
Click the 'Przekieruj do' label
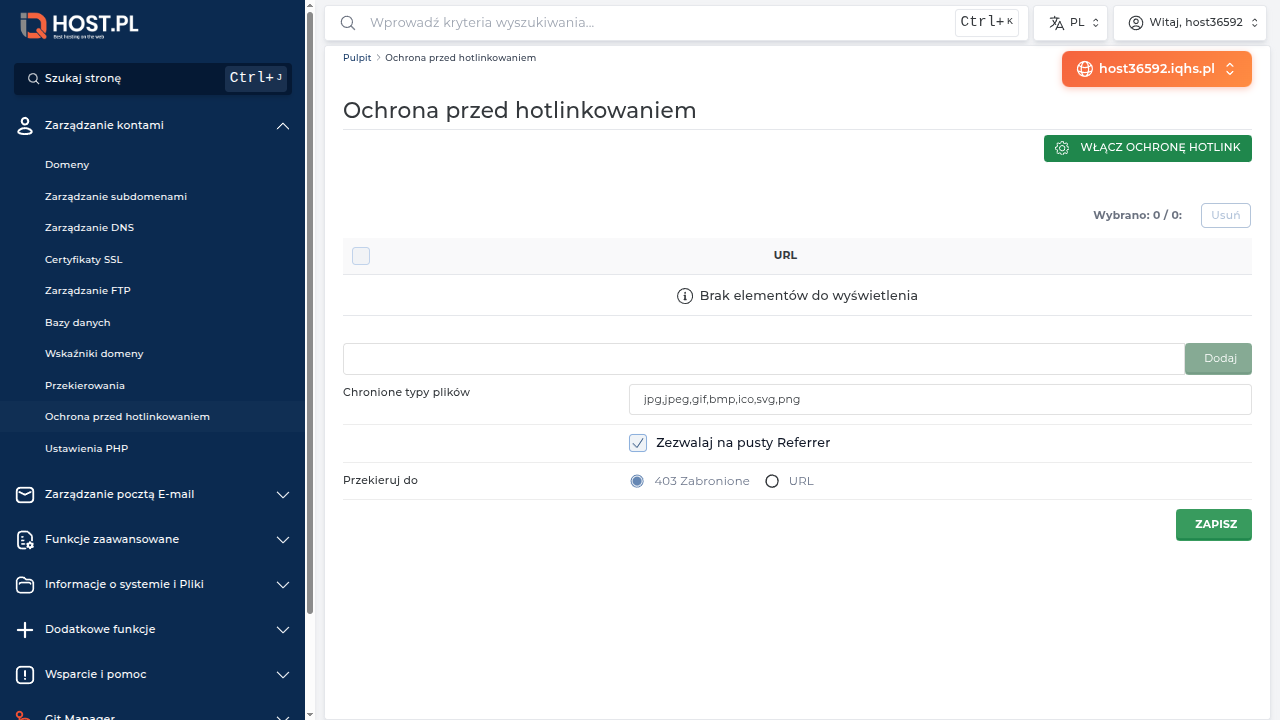[x=380, y=481]
